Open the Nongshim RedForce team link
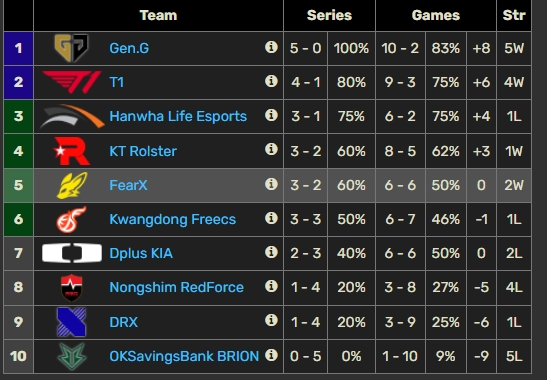Image resolution: width=547 pixels, height=380 pixels. click(x=177, y=288)
